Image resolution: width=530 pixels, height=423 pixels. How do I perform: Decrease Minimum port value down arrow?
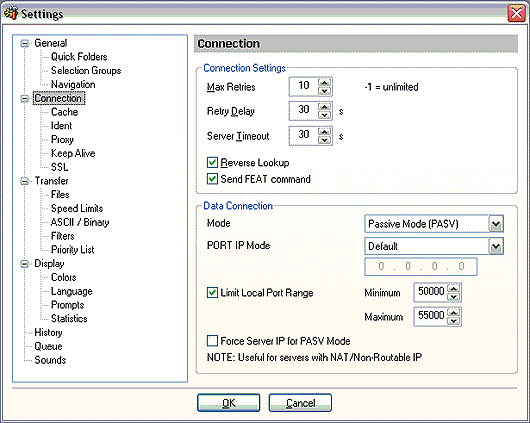(454, 297)
